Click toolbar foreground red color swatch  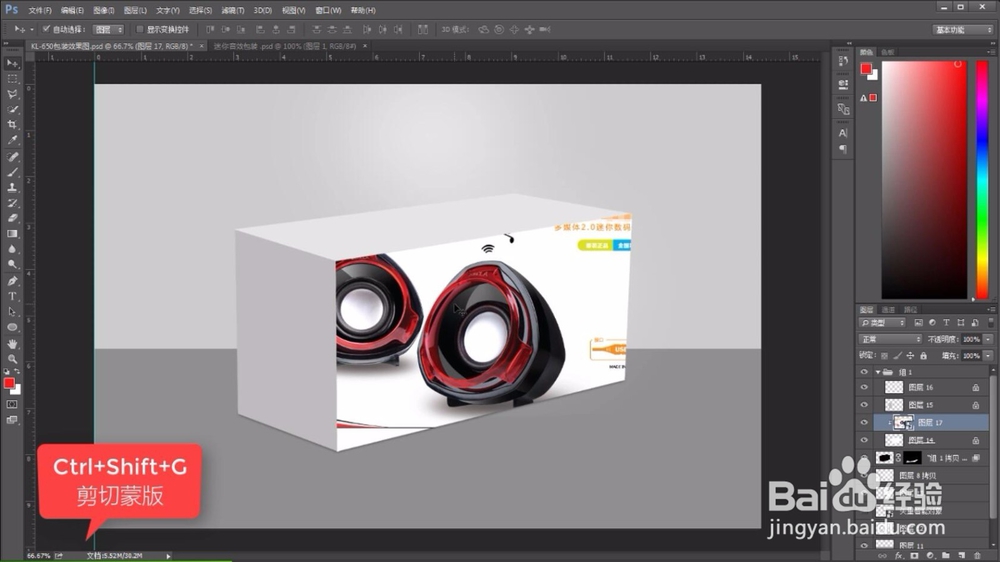click(9, 383)
